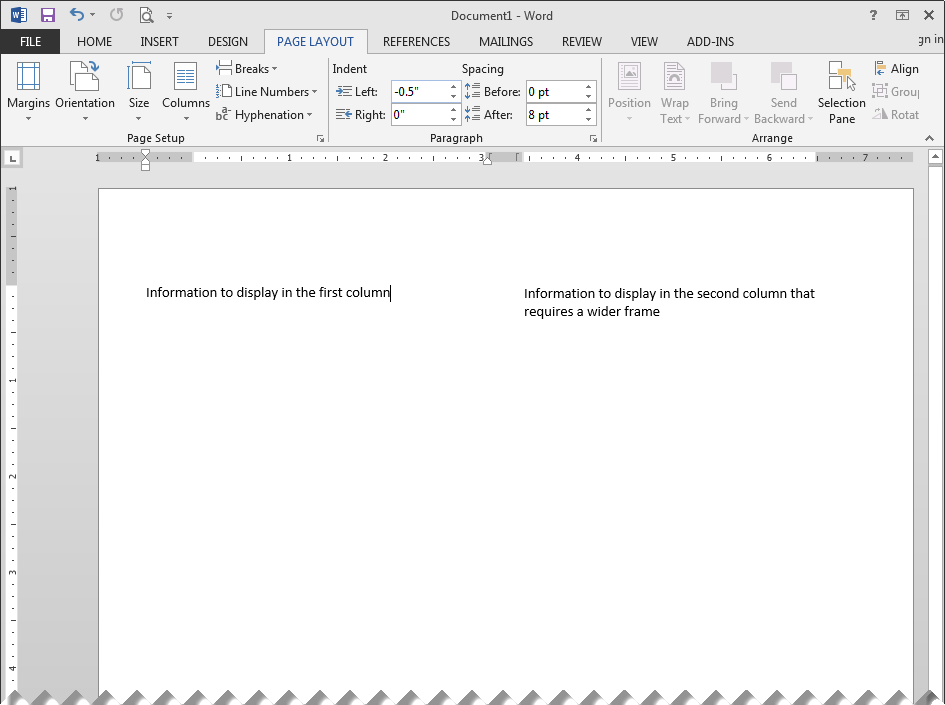Click the vertical scrollbar up arrow
The image size is (945, 705).
click(x=935, y=156)
